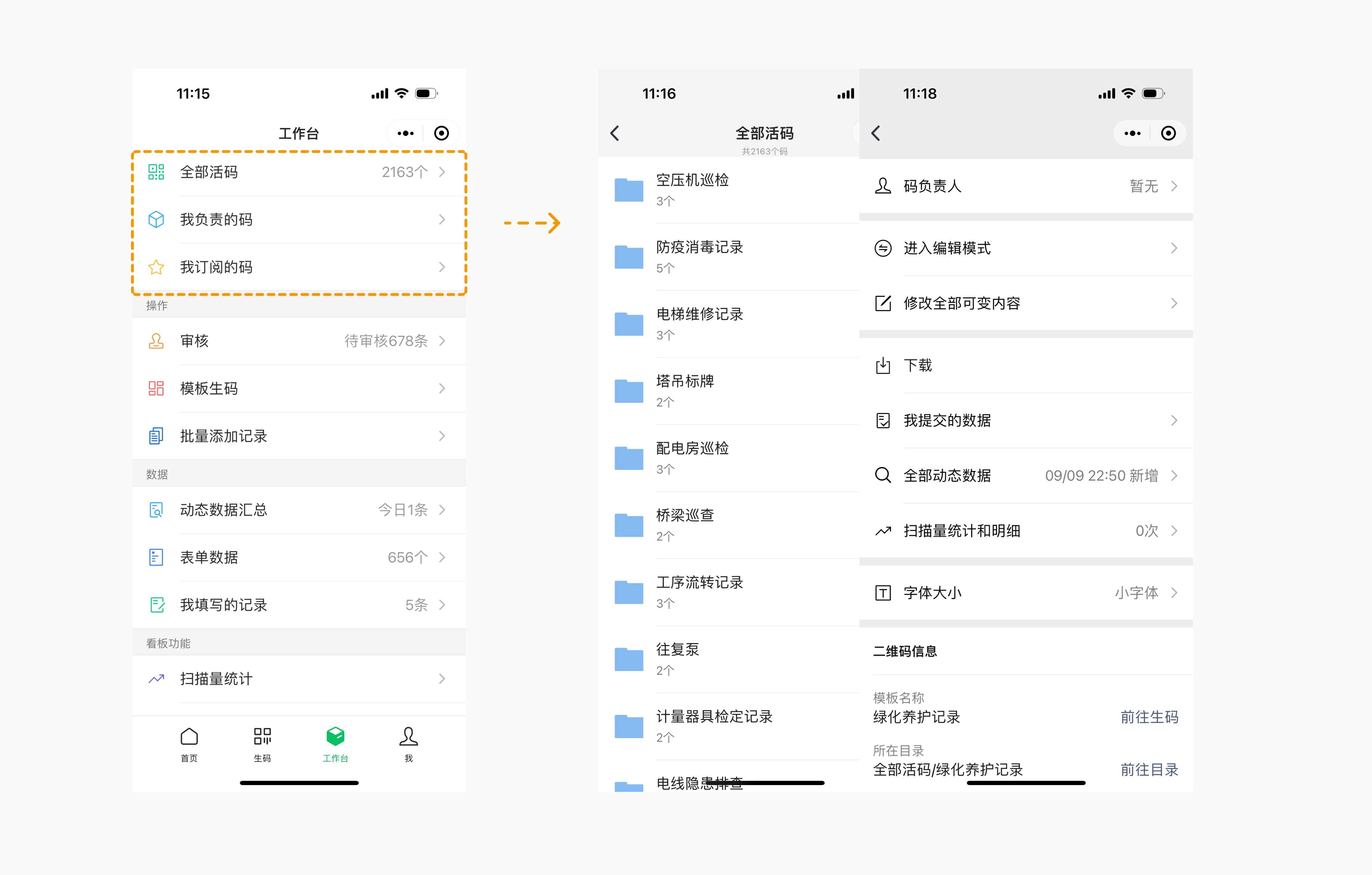Viewport: 1372px width, 875px height.
Task: Go back from the 全部活码 page
Action: (x=615, y=133)
